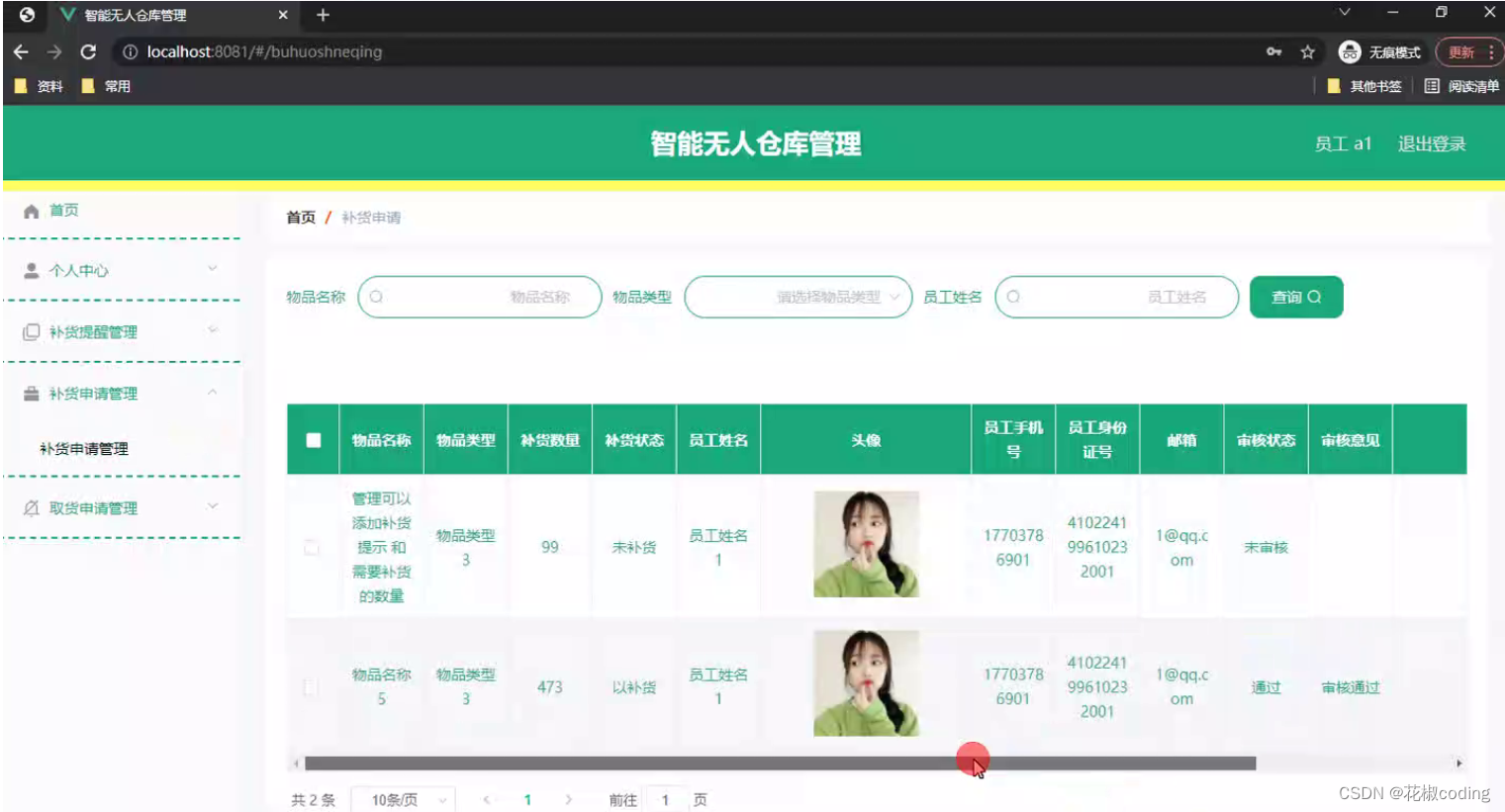Click the copy icon beside 补货提醒管理
Screen dimensions: 1505x812
click(x=31, y=332)
